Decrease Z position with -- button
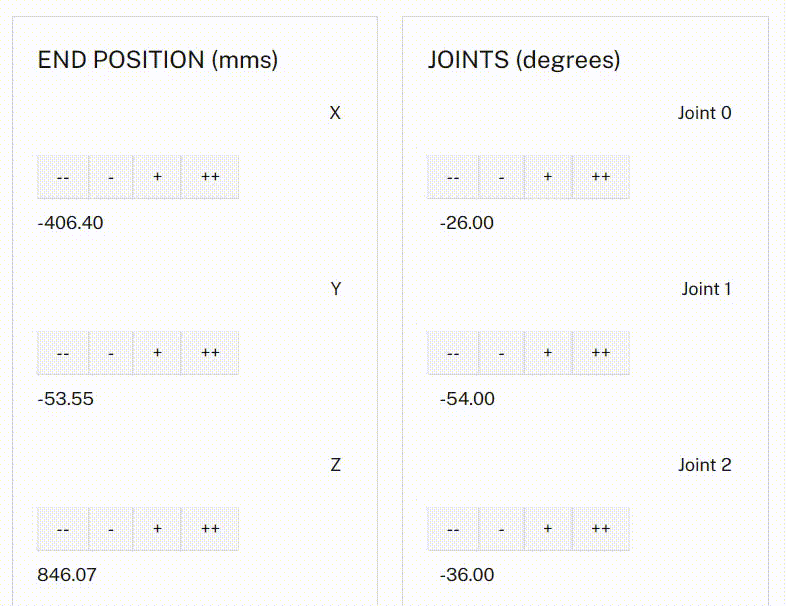786x606 pixels. (x=63, y=529)
